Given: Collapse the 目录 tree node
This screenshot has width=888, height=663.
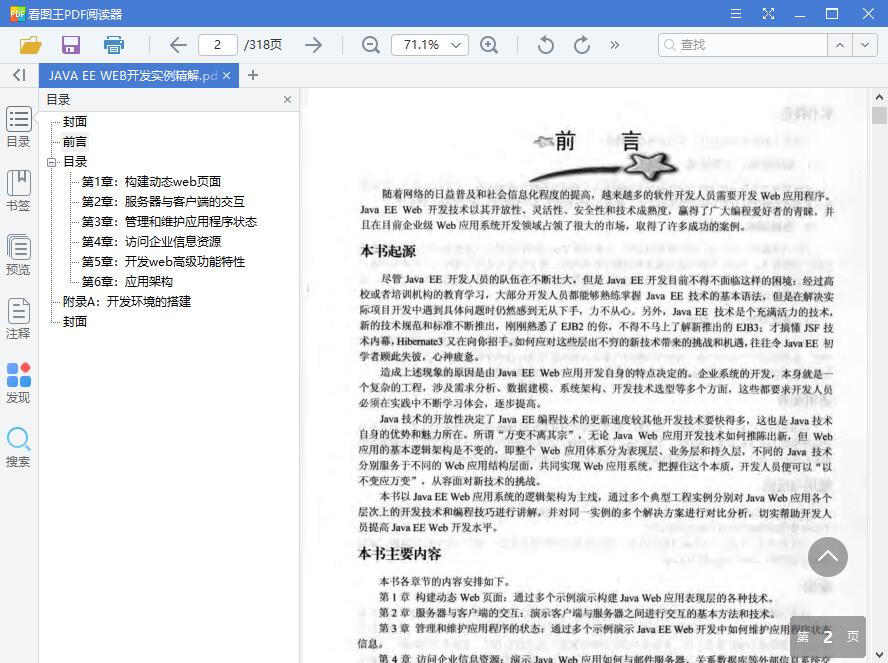Looking at the screenshot, I should 52,162.
